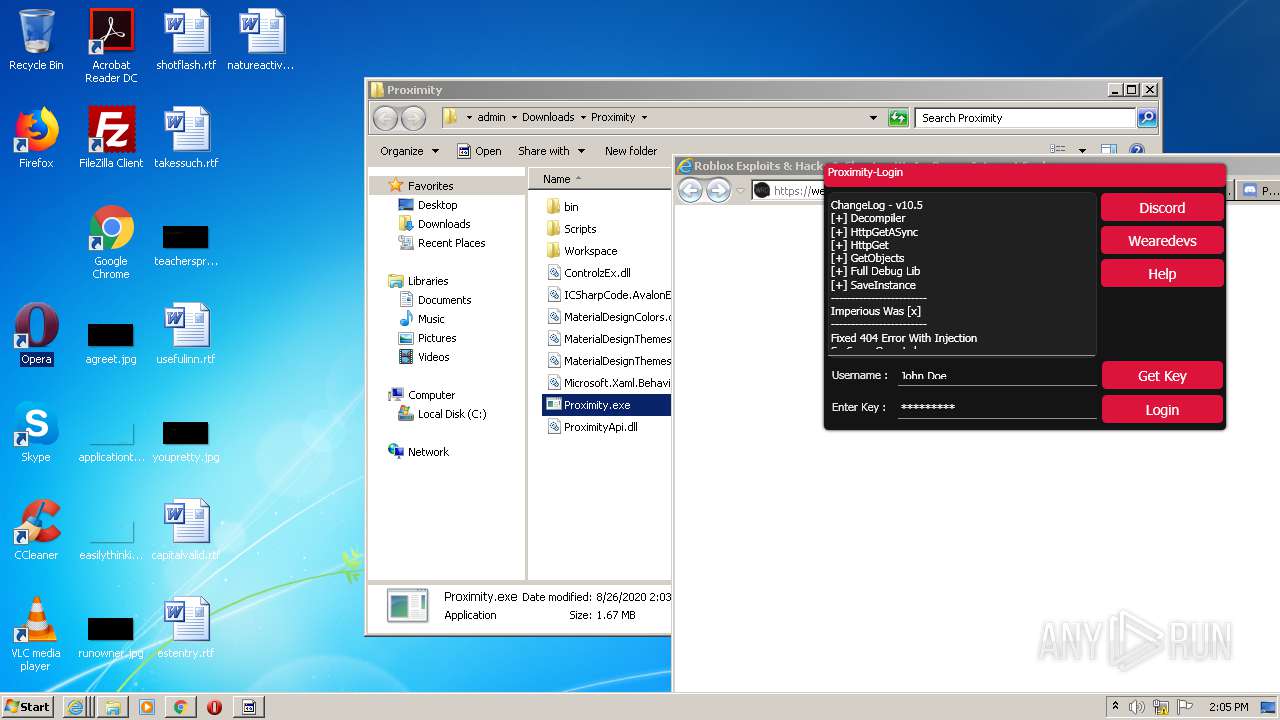Select runowner.jpg file on desktop
1280x720 pixels.
pos(111,635)
